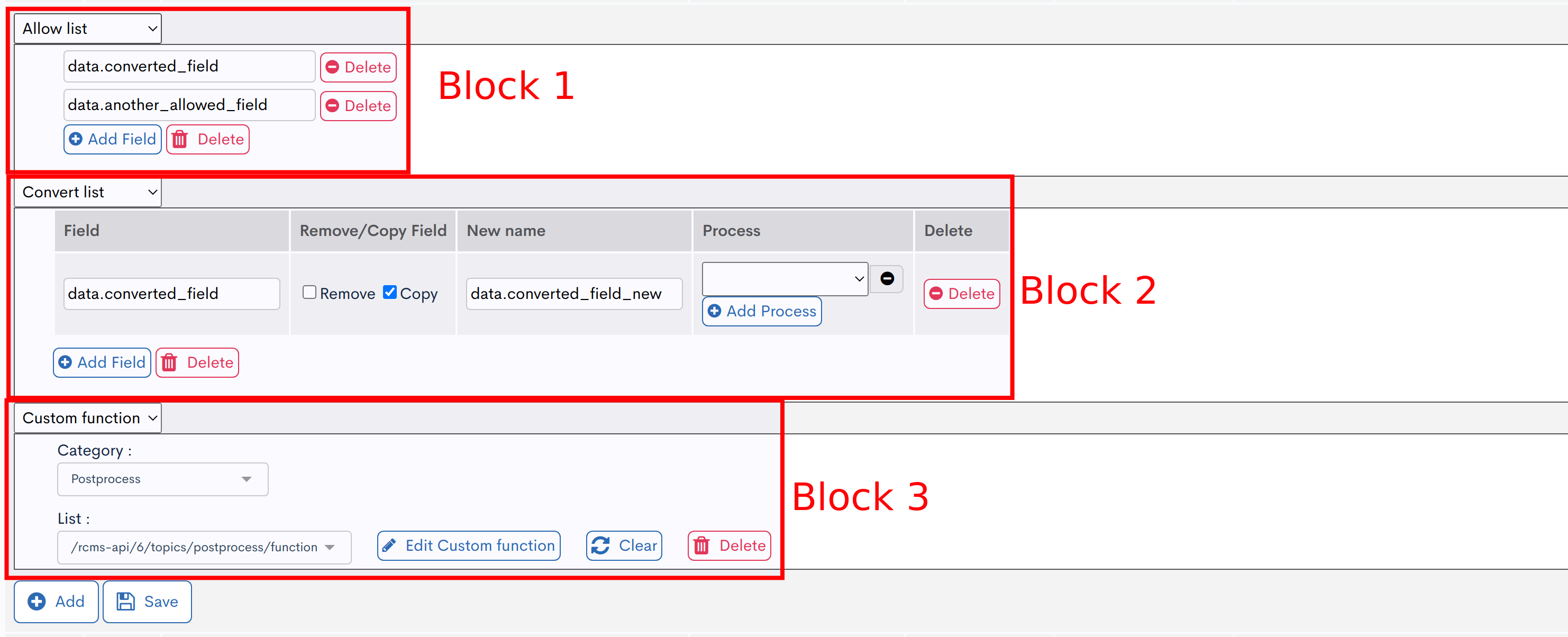Delete the data.another_allowed_field row
The image size is (1568, 637).
tap(358, 106)
